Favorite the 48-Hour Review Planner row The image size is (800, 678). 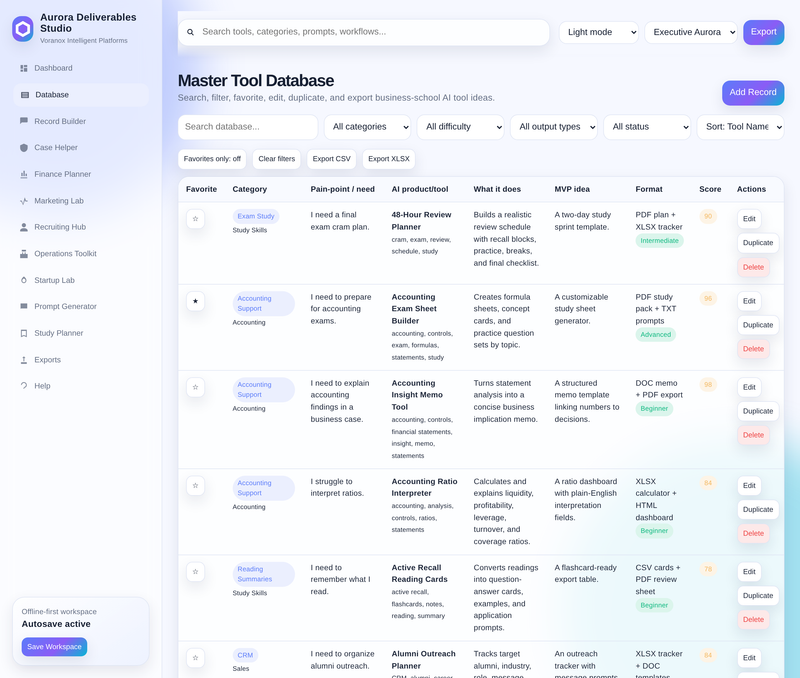(x=195, y=219)
